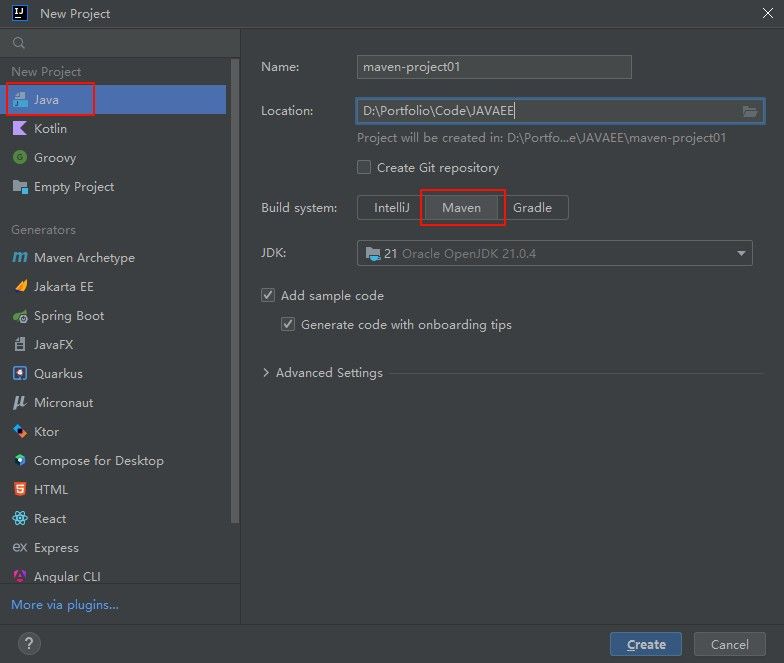Click the Express generator icon
This screenshot has width=784, height=663.
[20, 548]
